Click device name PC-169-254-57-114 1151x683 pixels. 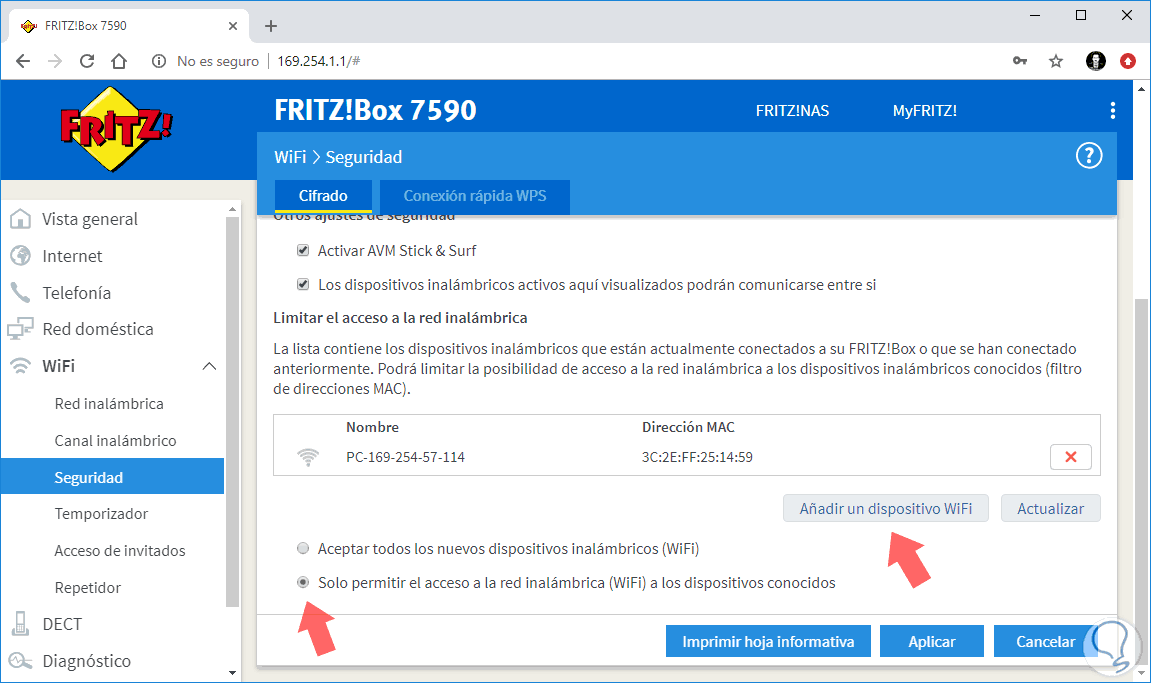pos(405,457)
